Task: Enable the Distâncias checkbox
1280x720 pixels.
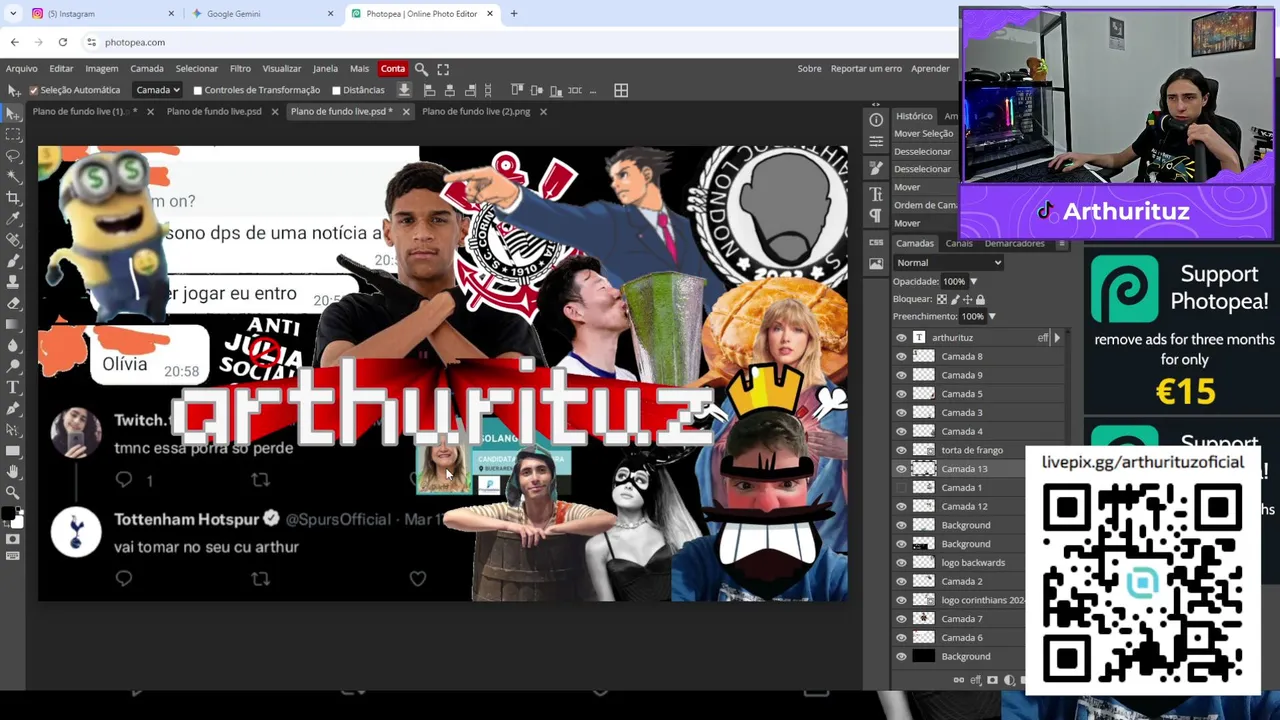Action: pos(336,90)
